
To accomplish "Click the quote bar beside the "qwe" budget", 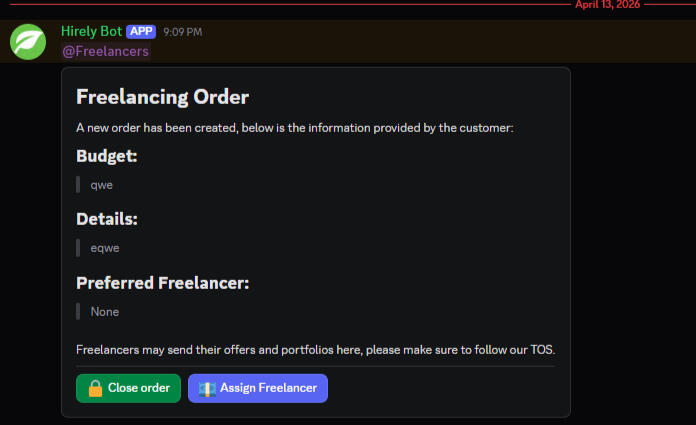I will click(78, 185).
